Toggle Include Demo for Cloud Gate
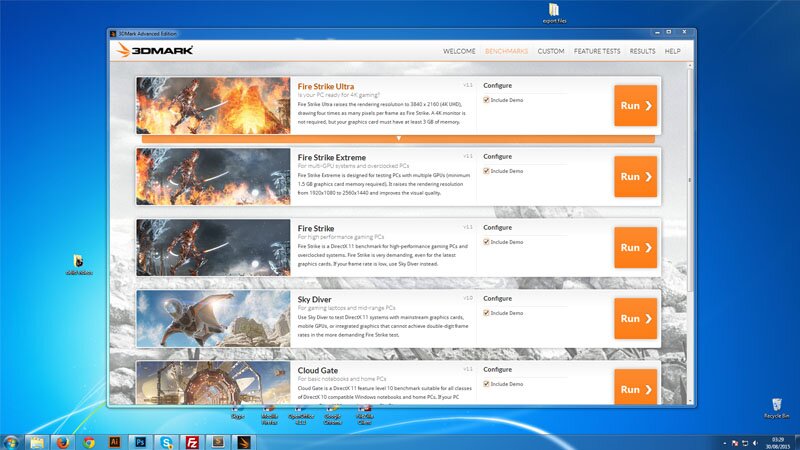The height and width of the screenshot is (450, 800). click(x=486, y=384)
